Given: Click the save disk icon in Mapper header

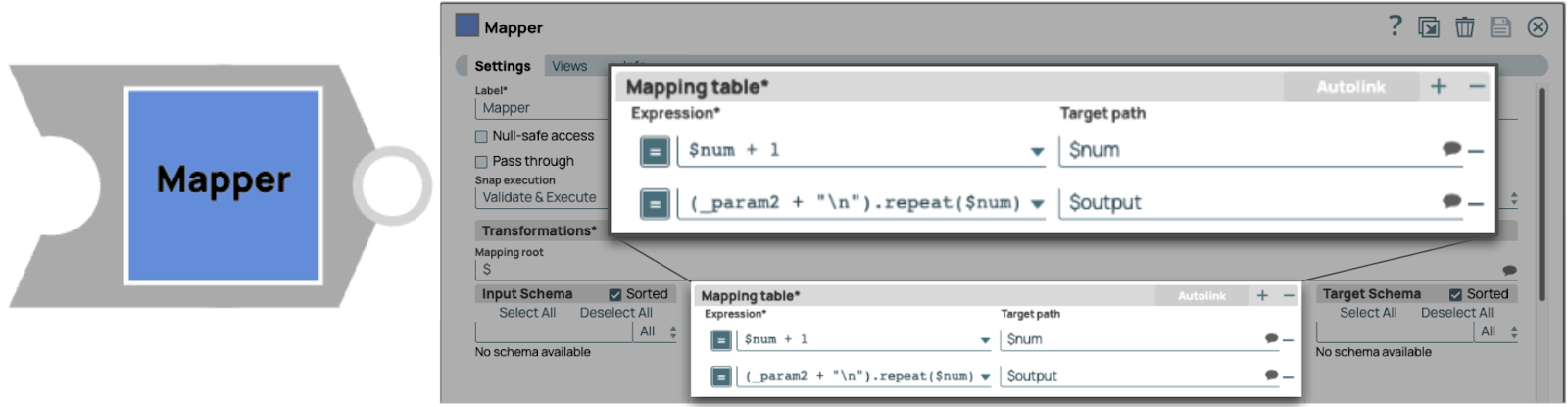Looking at the screenshot, I should pyautogui.click(x=1500, y=27).
